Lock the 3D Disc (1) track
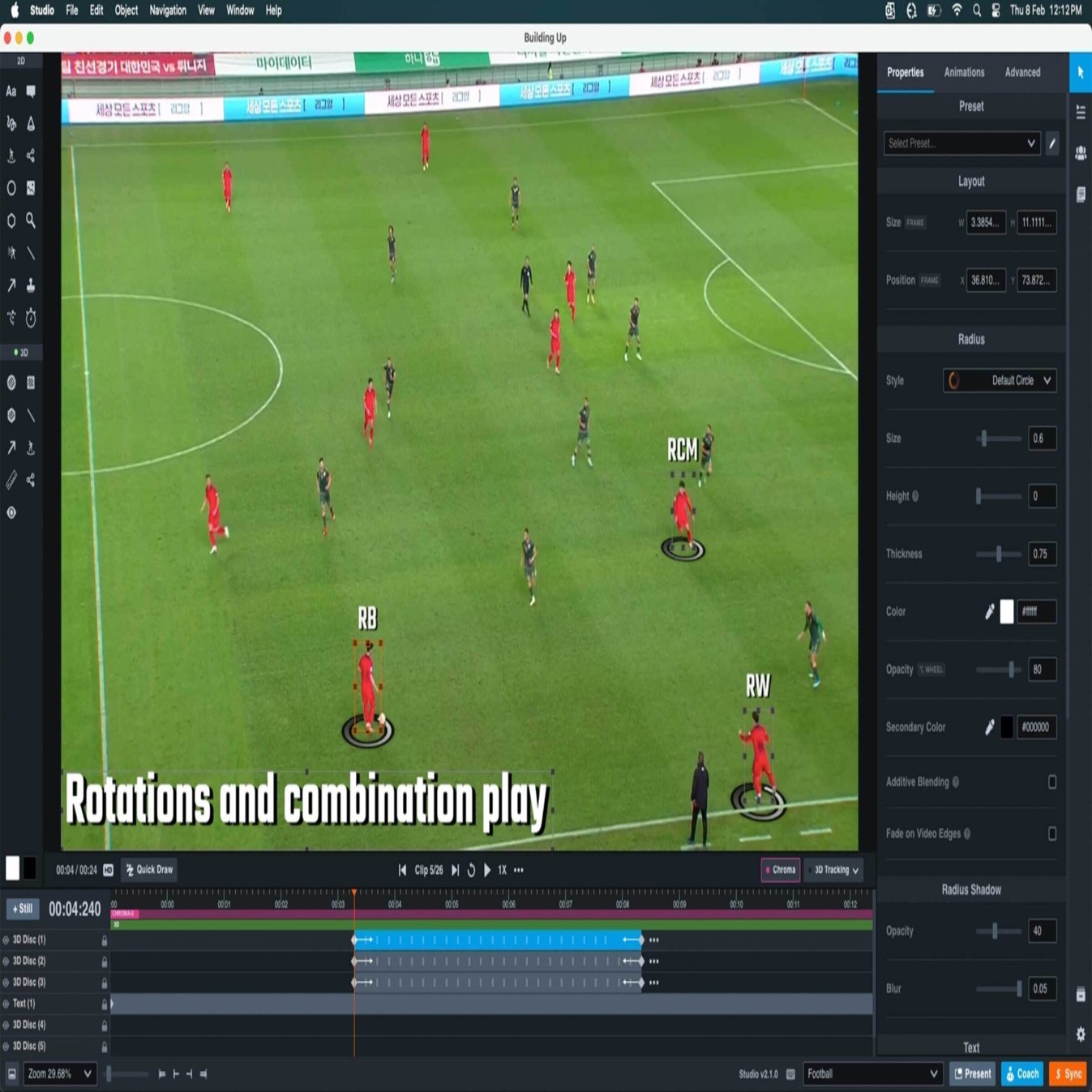Screen dimensions: 1092x1092 [x=103, y=940]
